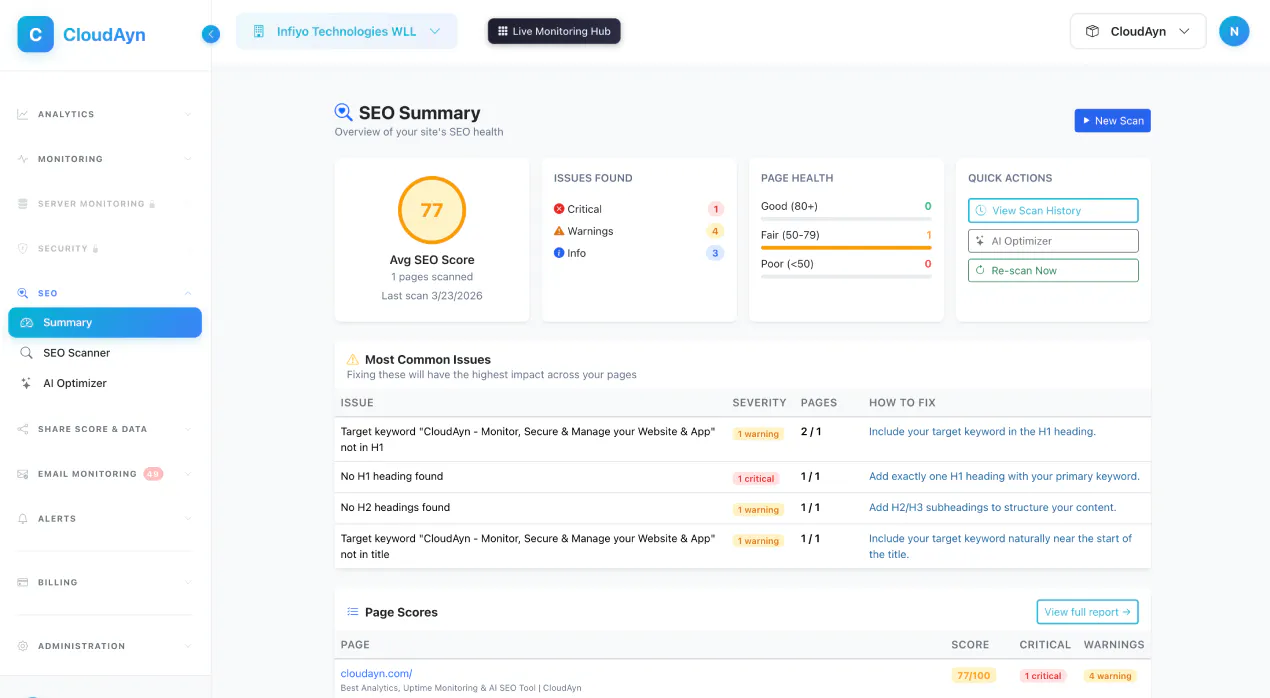Click the Page Scores list icon
This screenshot has height=698, width=1270.
(352, 612)
